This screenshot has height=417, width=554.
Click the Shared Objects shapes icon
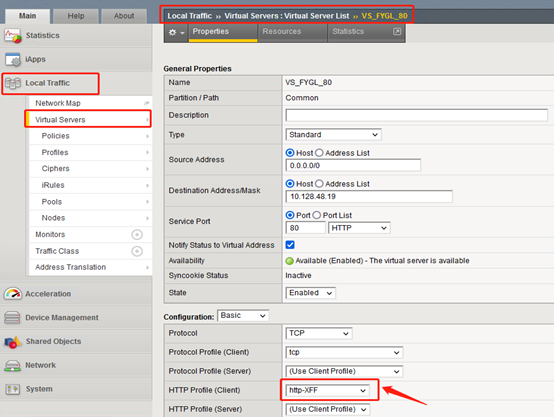[13, 341]
